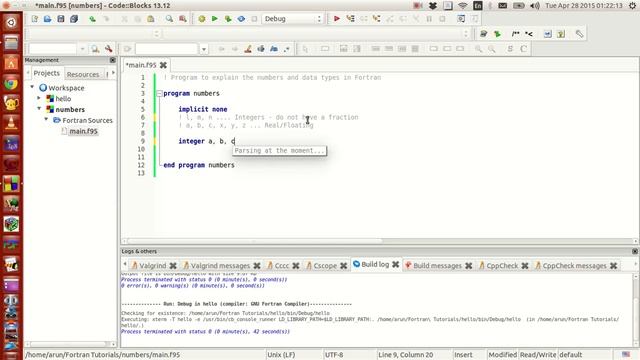This screenshot has width=640, height=360.
Task: Open doxygen configuration wrench icon
Action: coord(580,34)
